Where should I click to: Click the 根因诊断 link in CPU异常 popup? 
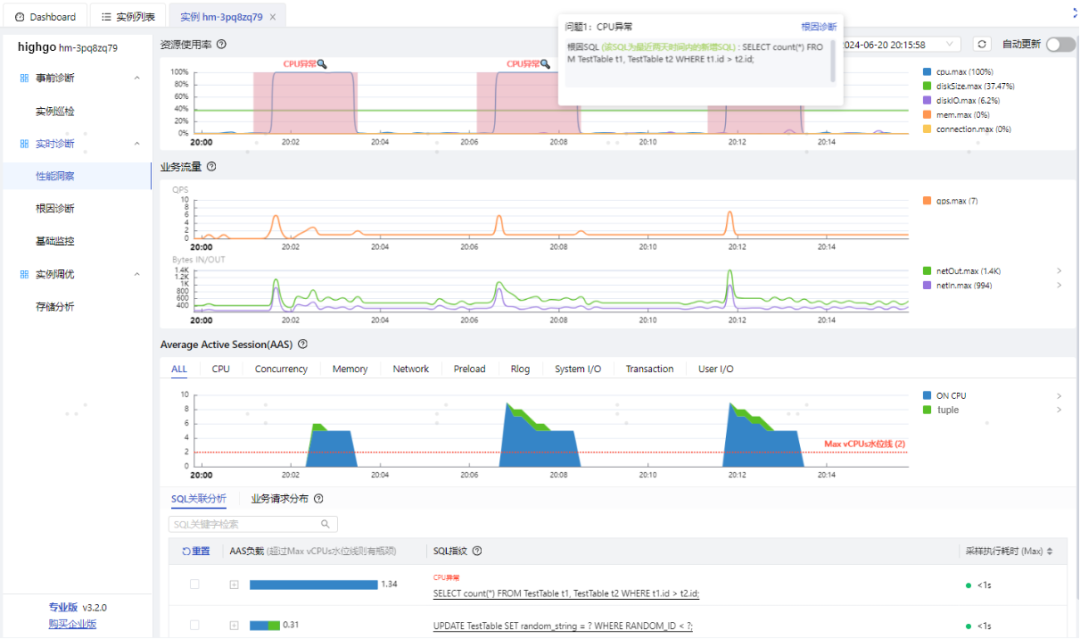[818, 27]
